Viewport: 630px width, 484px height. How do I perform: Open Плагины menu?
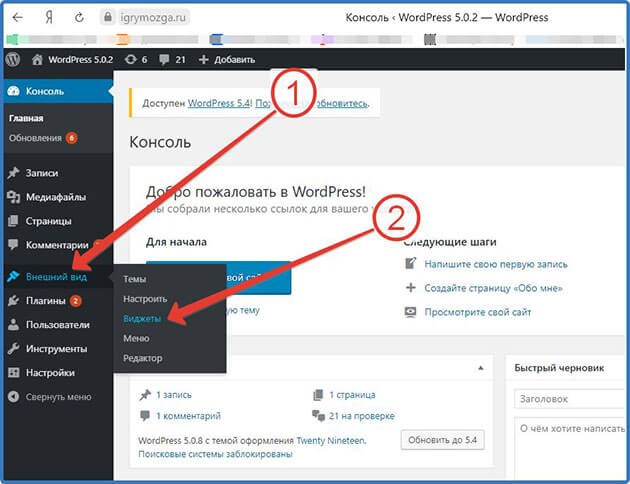pyautogui.click(x=45, y=300)
